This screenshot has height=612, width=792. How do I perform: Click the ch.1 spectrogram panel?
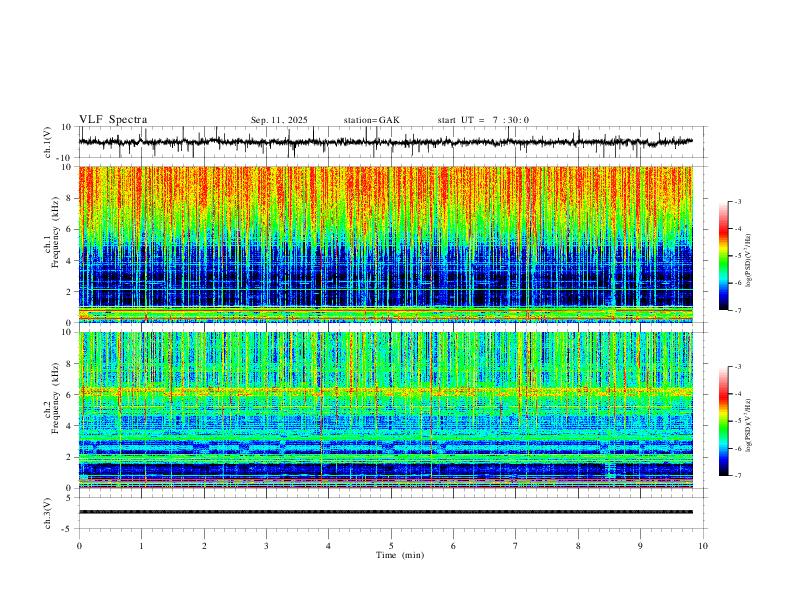click(x=385, y=244)
